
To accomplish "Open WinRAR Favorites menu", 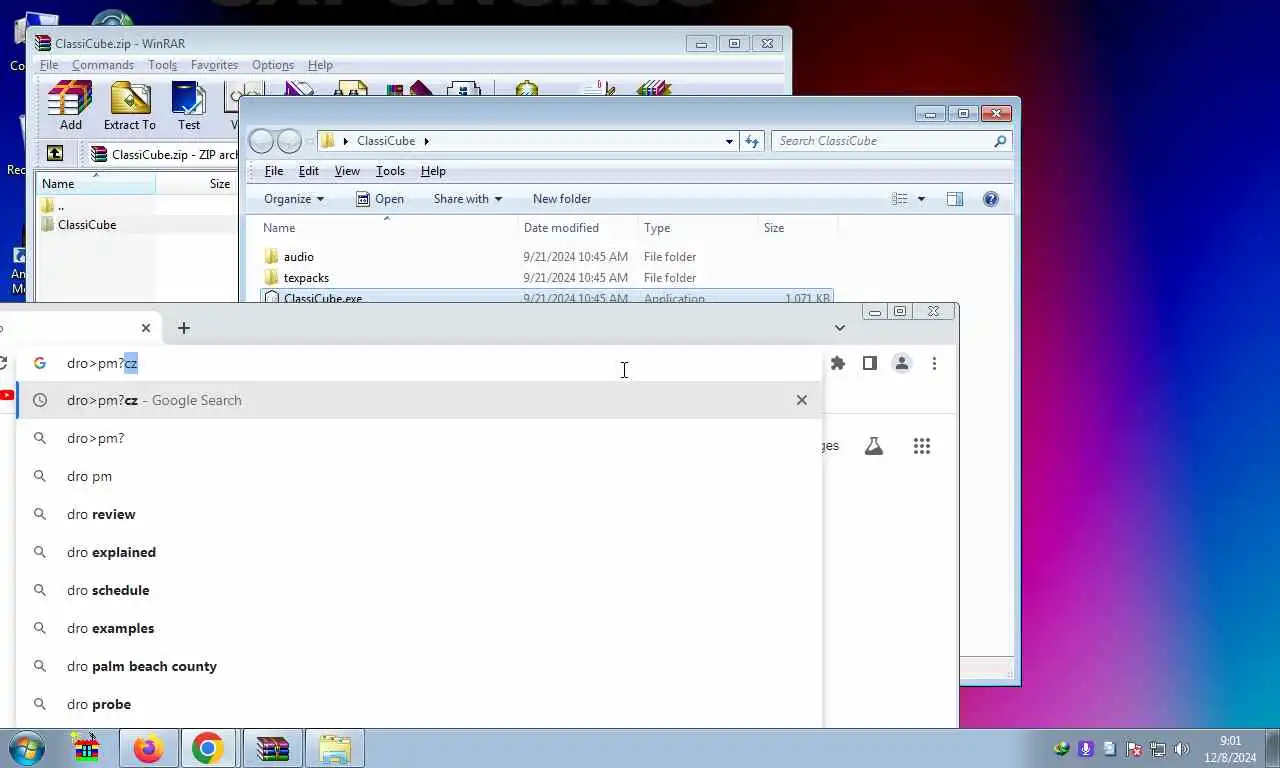I will 214,65.
